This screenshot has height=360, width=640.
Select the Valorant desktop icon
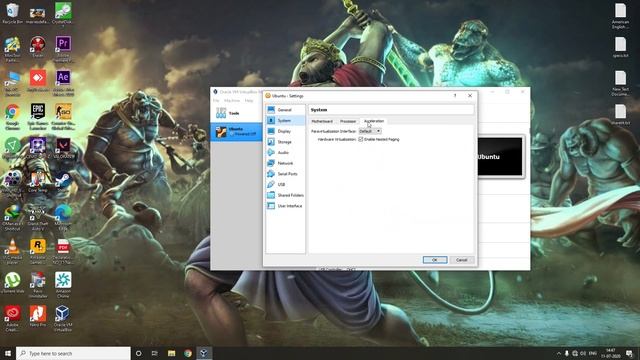(x=63, y=148)
